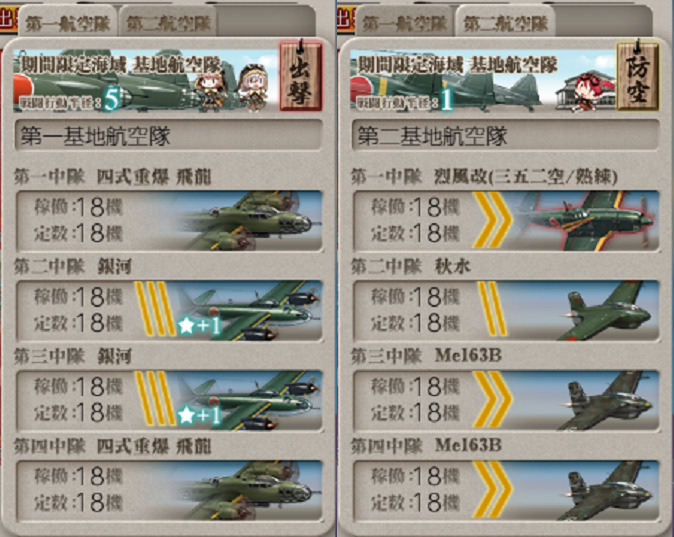Screen dimensions: 674x537
Task: Select third squadron 銀河 bomber slot
Action: [169, 400]
